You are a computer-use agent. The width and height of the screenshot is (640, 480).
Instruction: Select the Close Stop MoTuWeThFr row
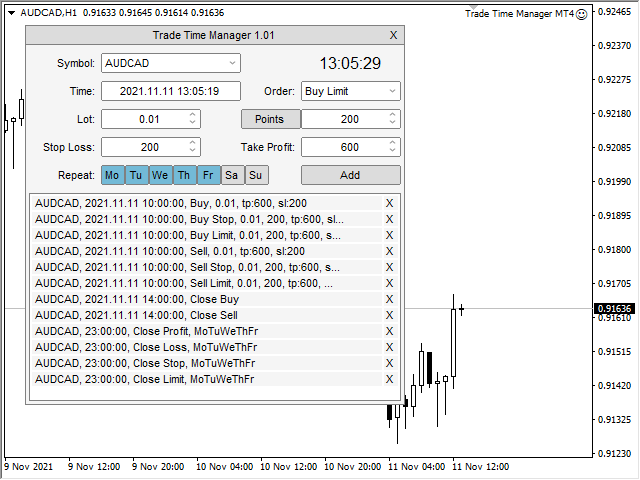coord(207,363)
